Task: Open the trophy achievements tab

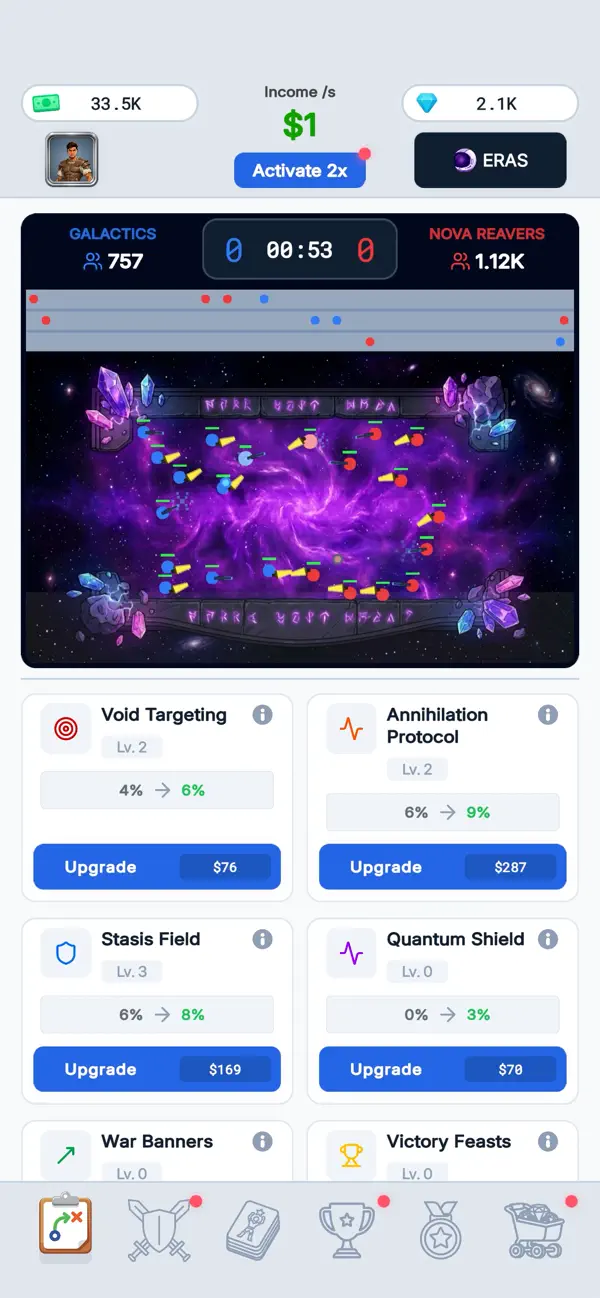Action: click(347, 1230)
